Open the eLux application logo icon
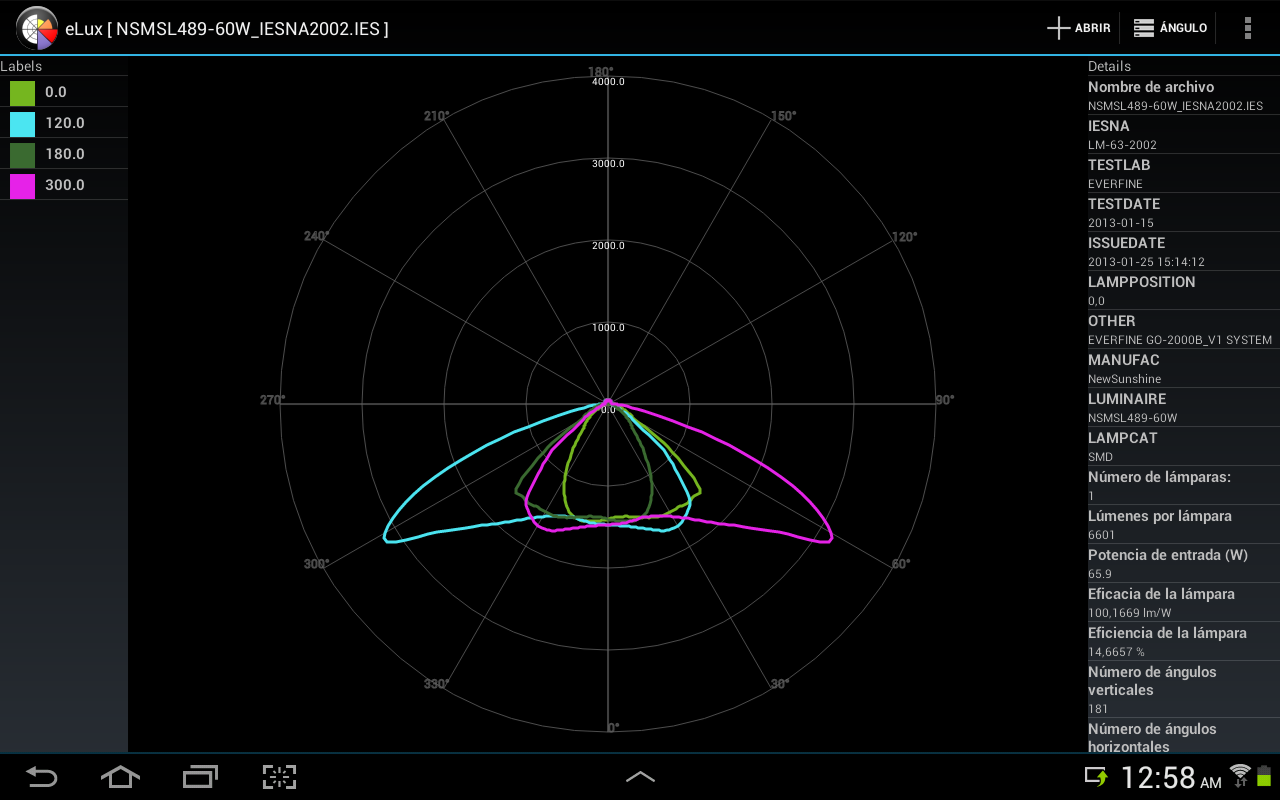 pyautogui.click(x=37, y=28)
